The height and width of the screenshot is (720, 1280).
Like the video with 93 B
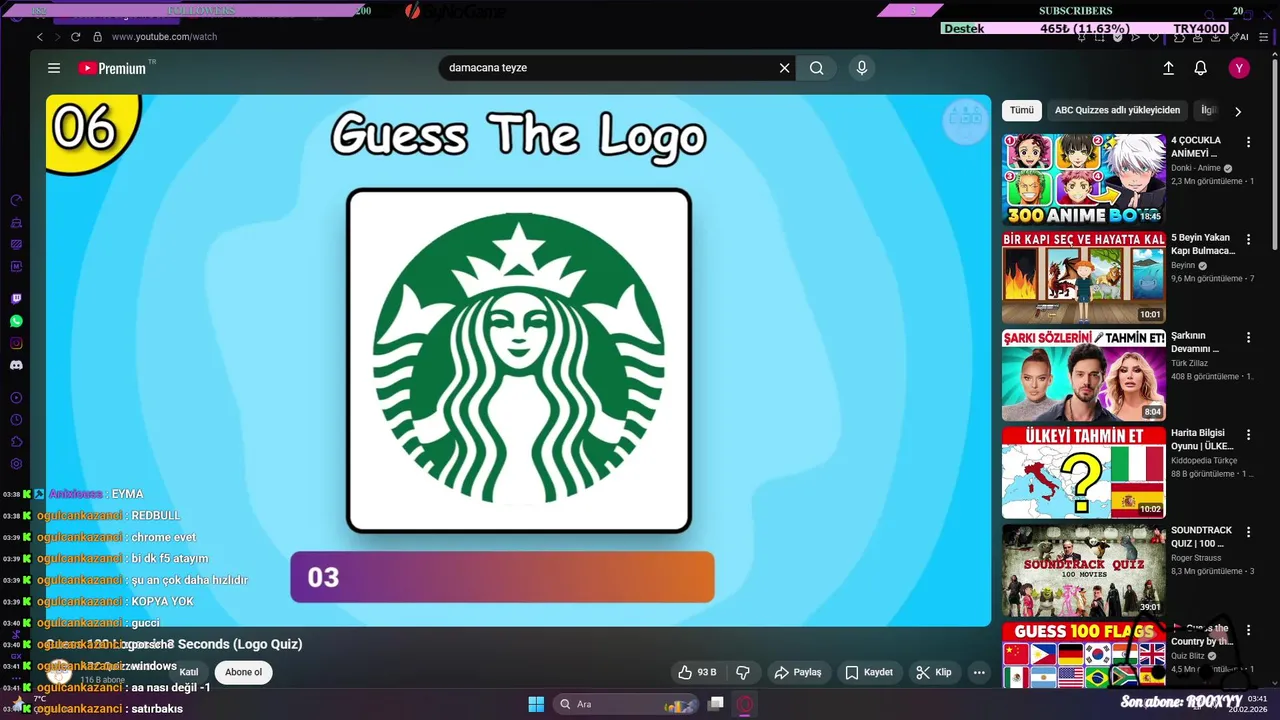(x=697, y=672)
